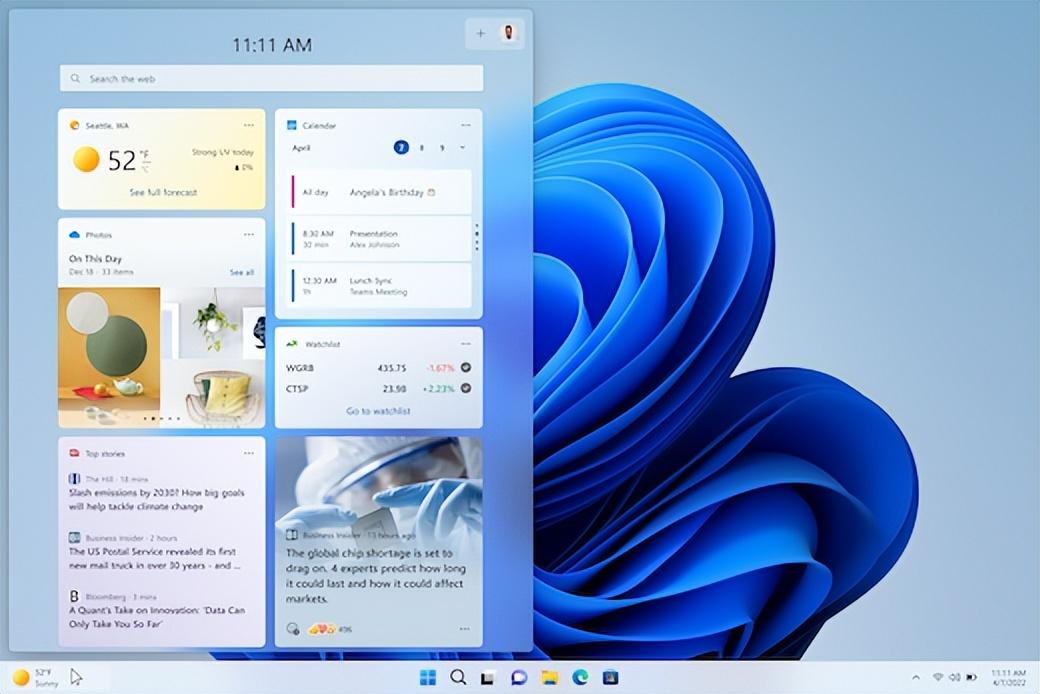Click the vertical dots beside the calendar events
The image size is (1040, 694).
(x=477, y=237)
